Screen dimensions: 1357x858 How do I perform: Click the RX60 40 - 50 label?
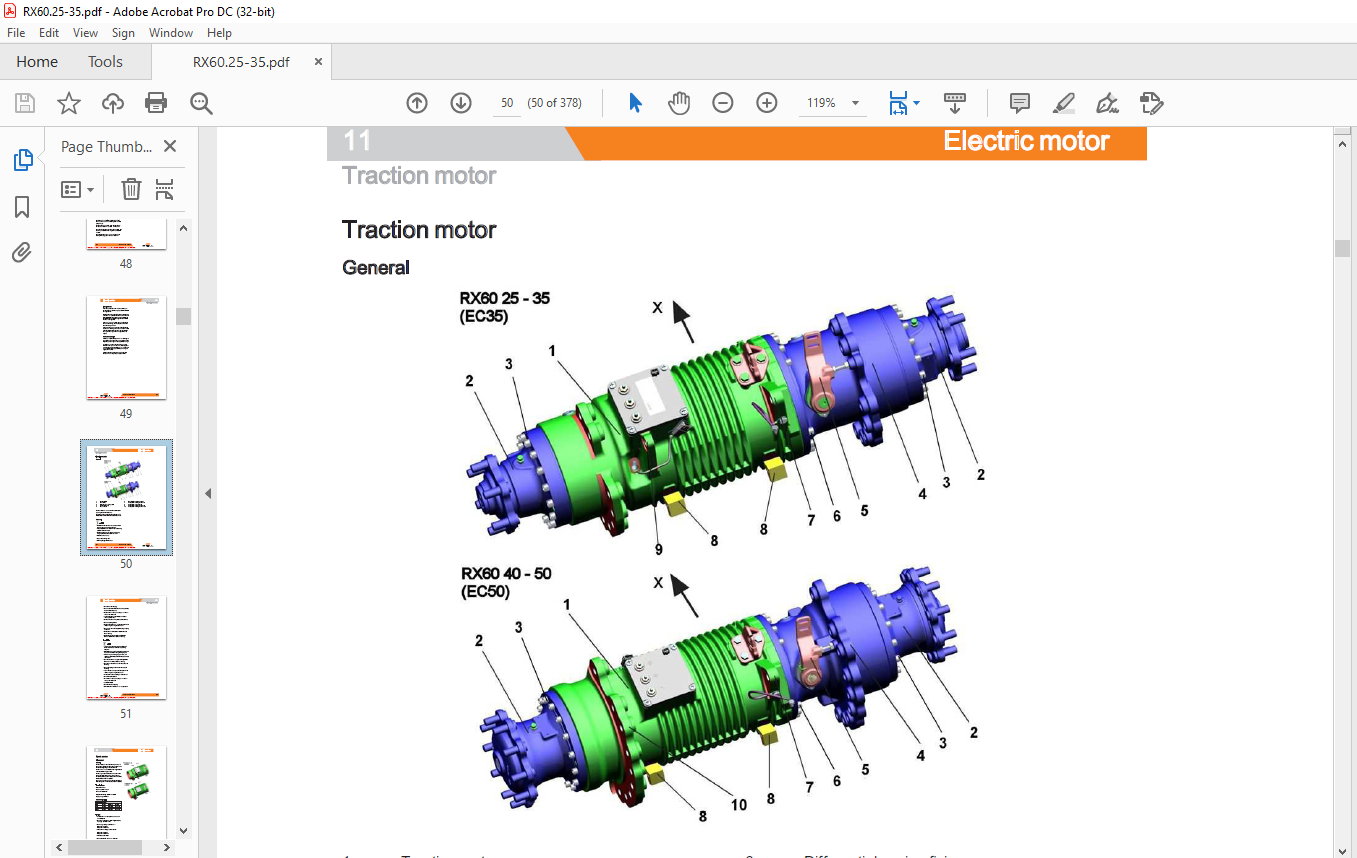click(x=506, y=574)
